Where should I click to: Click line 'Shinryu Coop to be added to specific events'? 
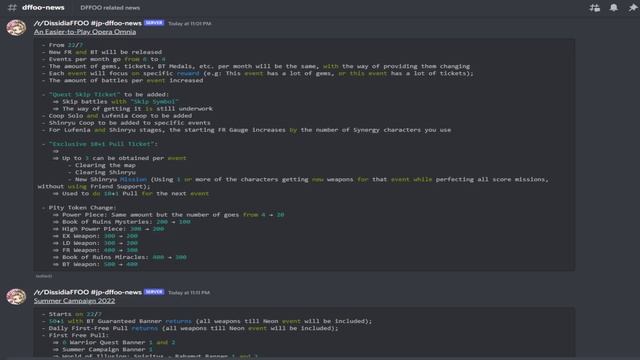coord(127,123)
